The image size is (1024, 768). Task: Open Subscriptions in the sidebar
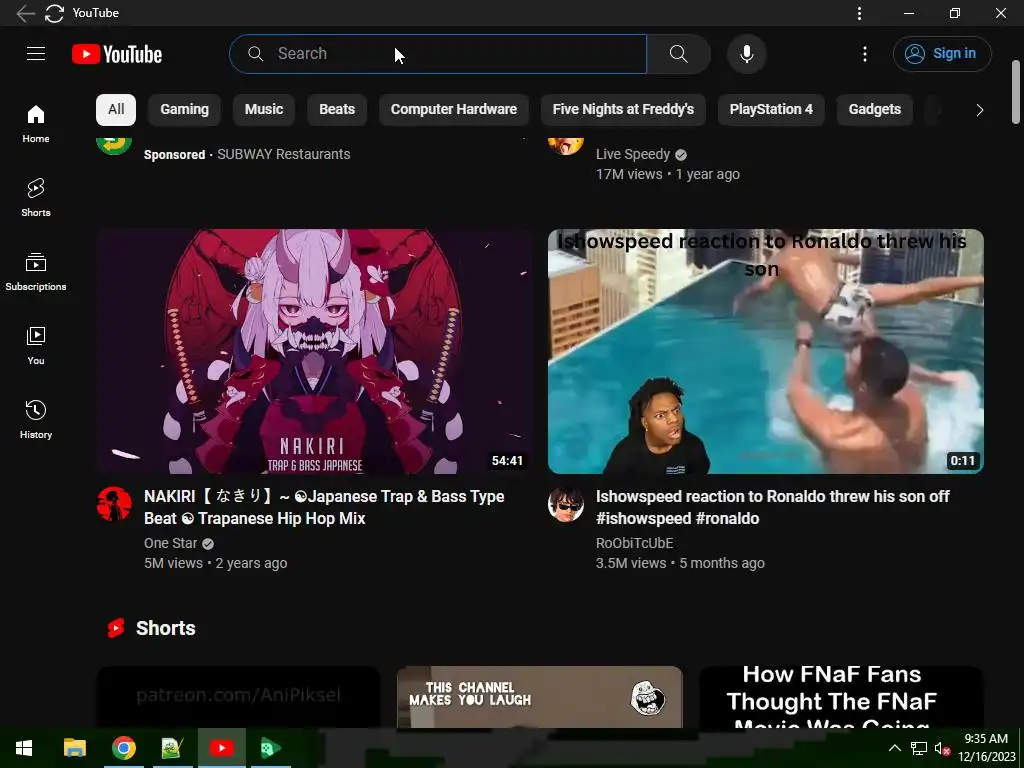pos(36,272)
